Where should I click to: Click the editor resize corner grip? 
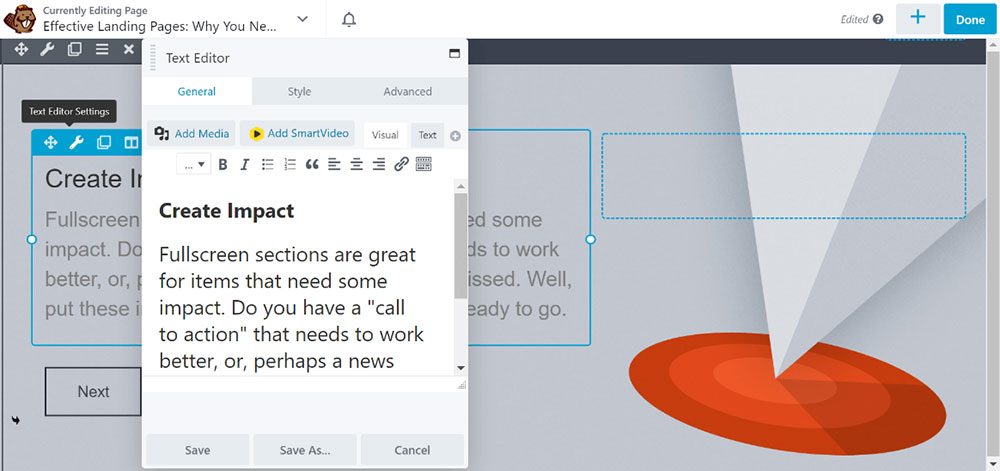point(462,385)
